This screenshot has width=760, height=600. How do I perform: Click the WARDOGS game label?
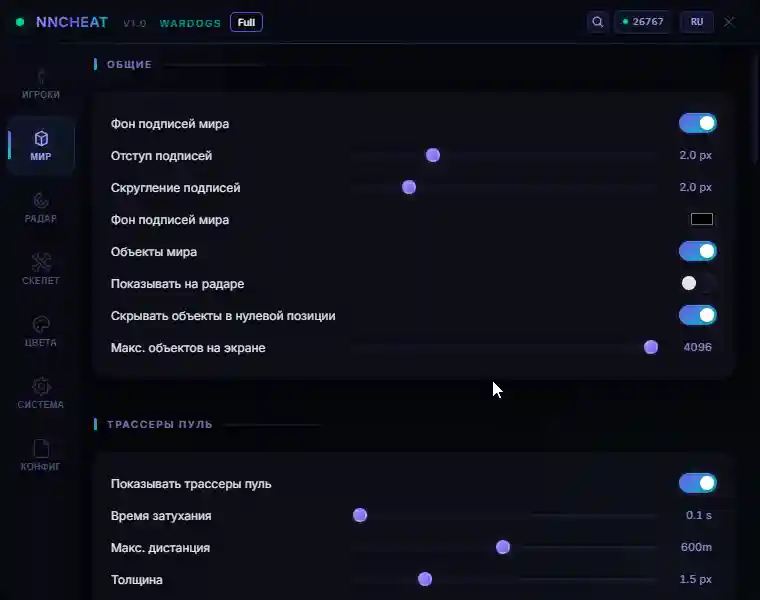click(190, 23)
